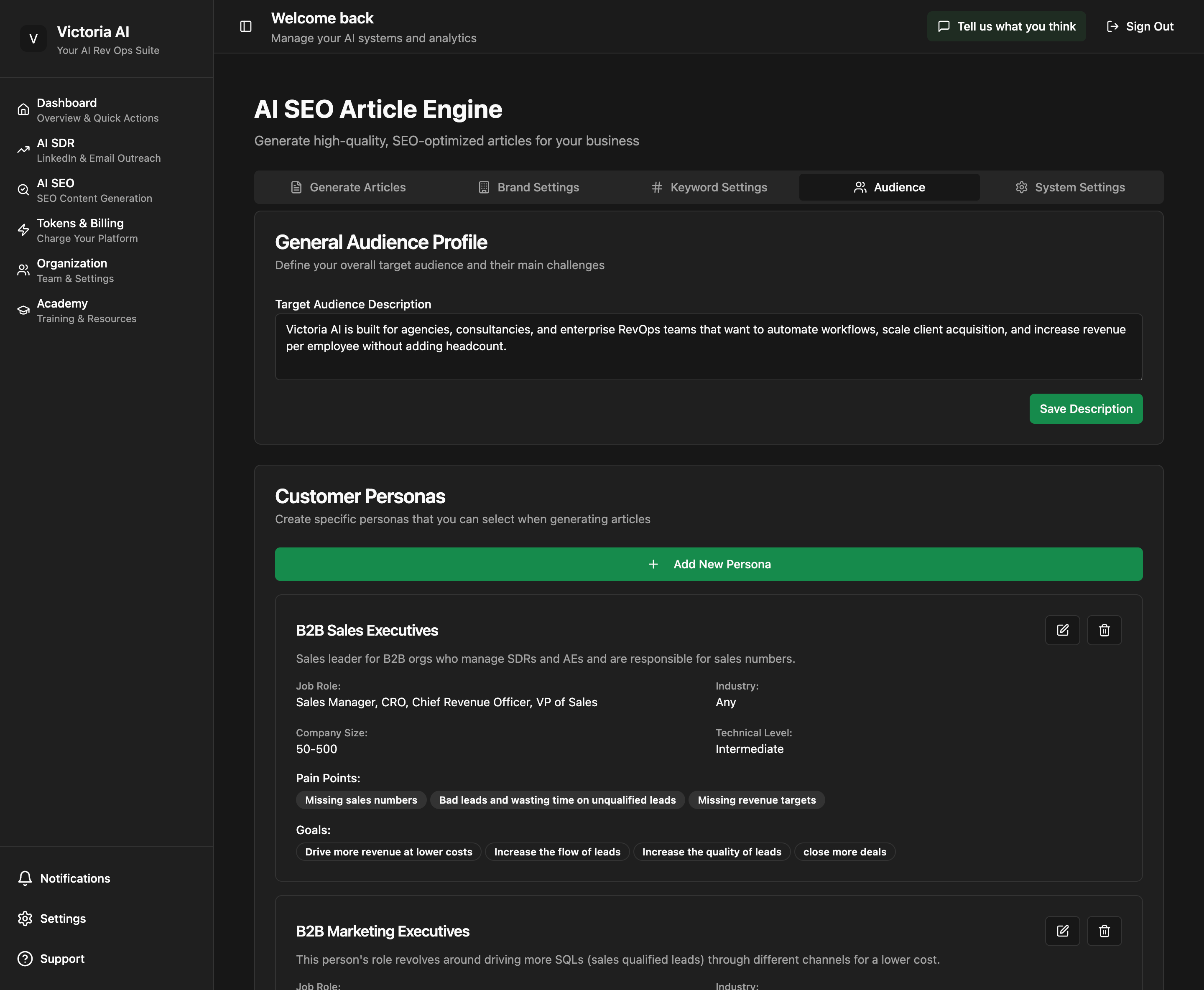Viewport: 1204px width, 990px height.
Task: Open sidebar Settings gear
Action: click(x=25, y=918)
